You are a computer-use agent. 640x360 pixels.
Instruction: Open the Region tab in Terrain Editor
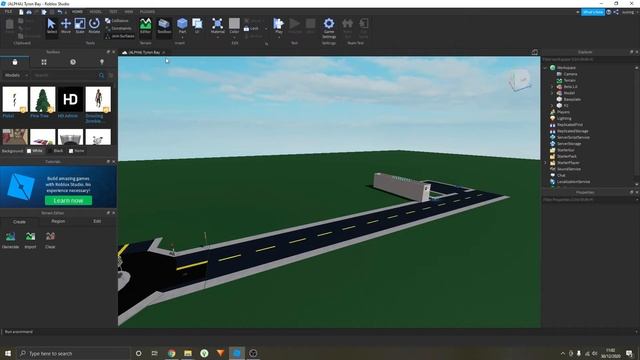58,221
